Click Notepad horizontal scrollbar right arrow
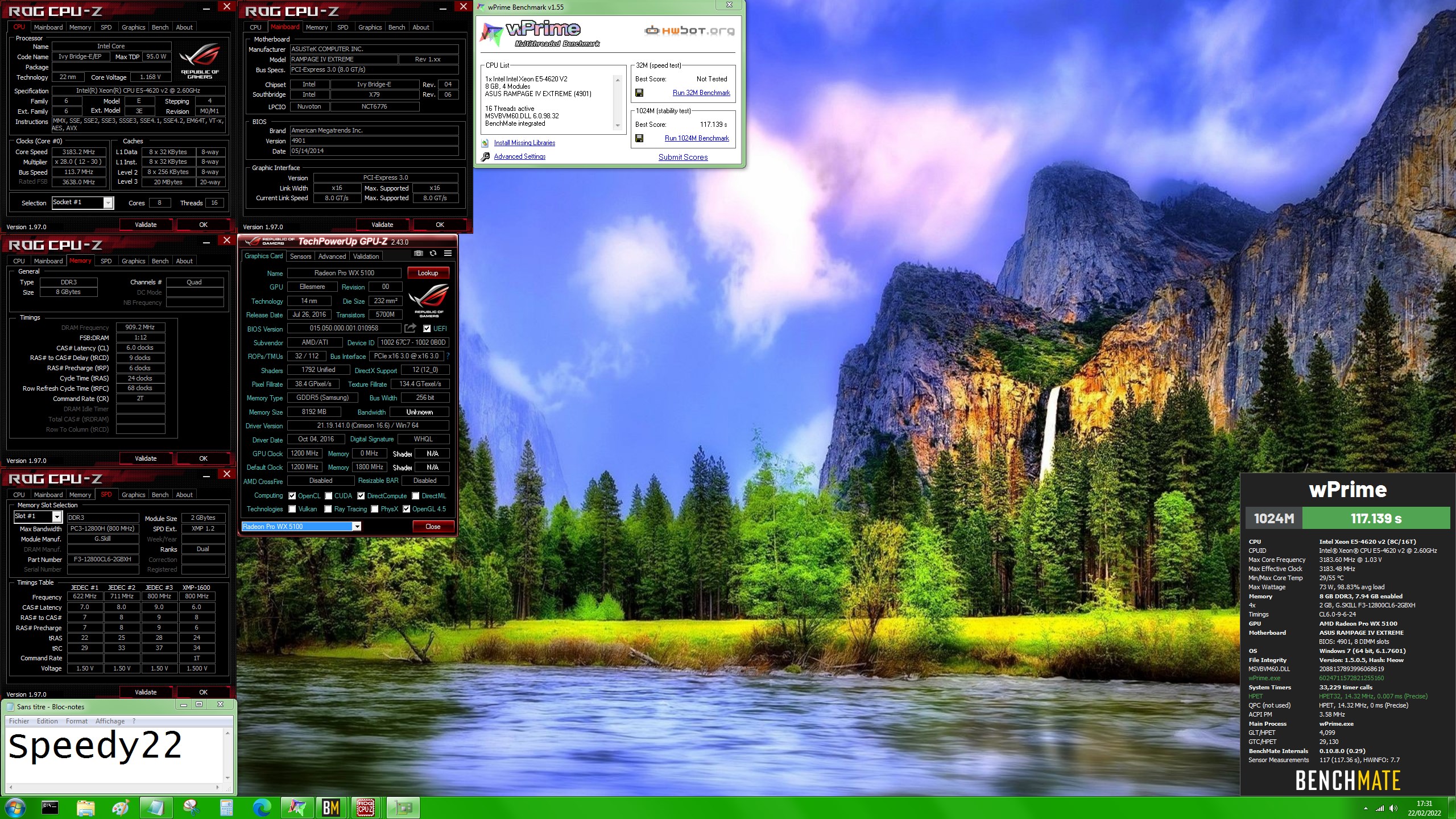The width and height of the screenshot is (1456, 819). coord(218,788)
